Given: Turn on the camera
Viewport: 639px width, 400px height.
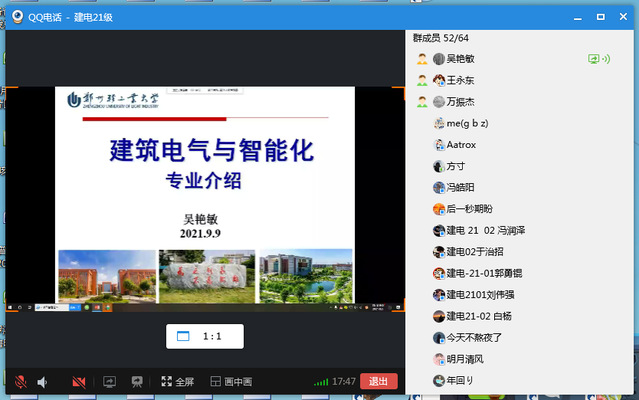Looking at the screenshot, I should (79, 381).
